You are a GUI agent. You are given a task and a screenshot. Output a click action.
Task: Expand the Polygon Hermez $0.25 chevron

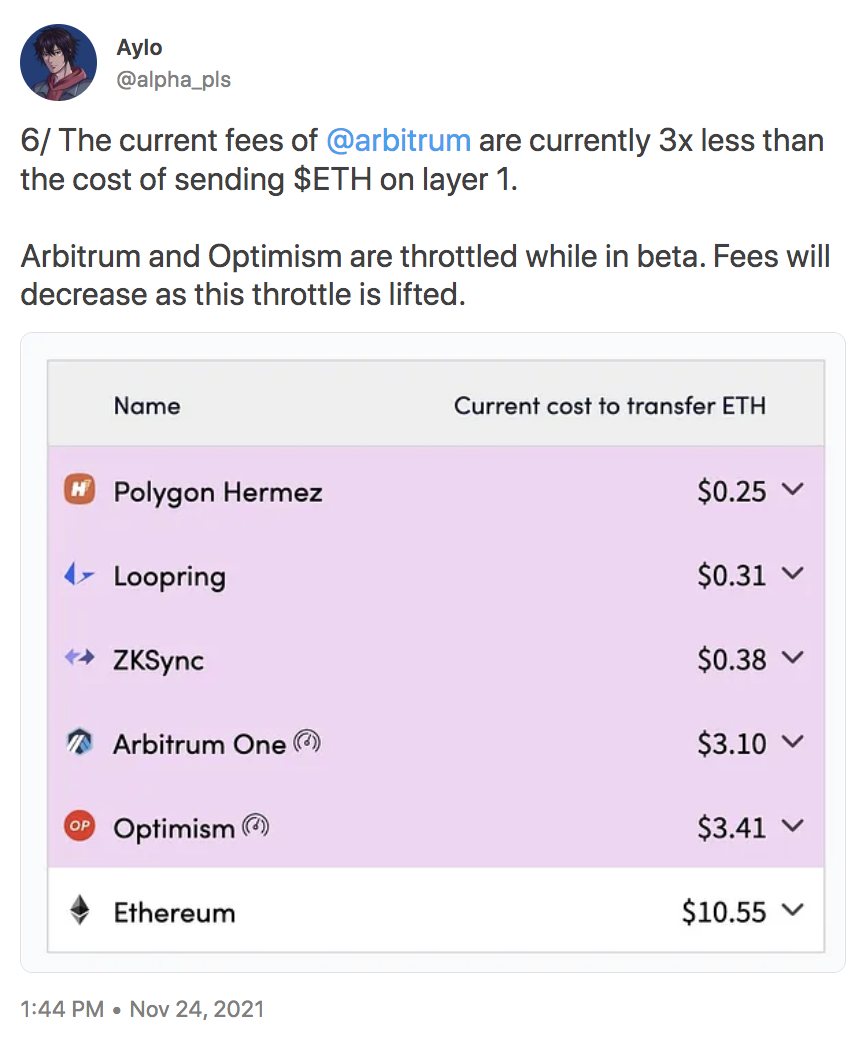click(792, 489)
